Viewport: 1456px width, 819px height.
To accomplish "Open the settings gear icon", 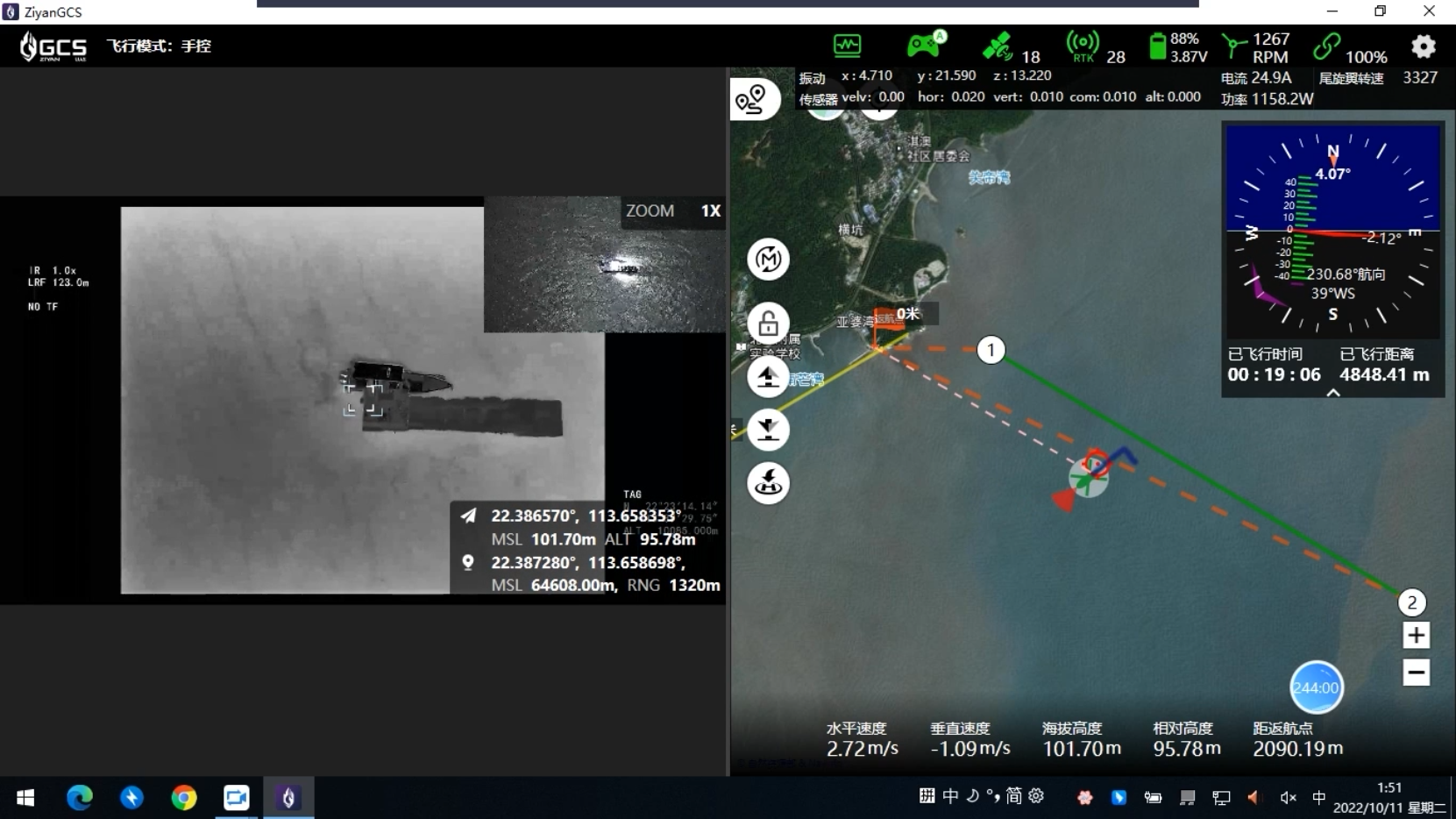I will tap(1424, 46).
